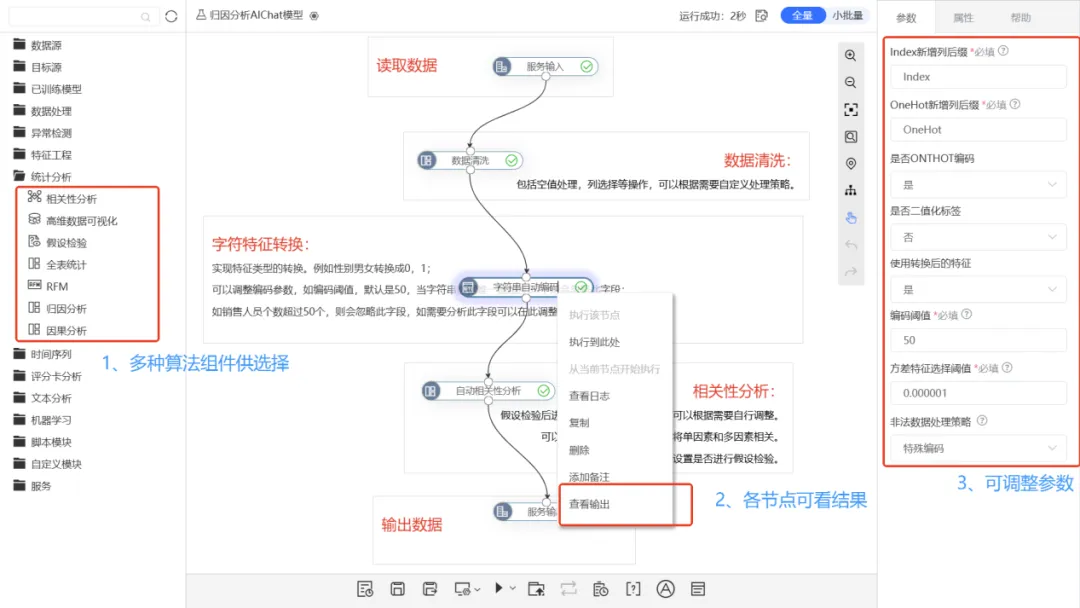The image size is (1080, 608).
Task: Expand the 时间序列 folder
Action: pyautogui.click(x=42, y=354)
